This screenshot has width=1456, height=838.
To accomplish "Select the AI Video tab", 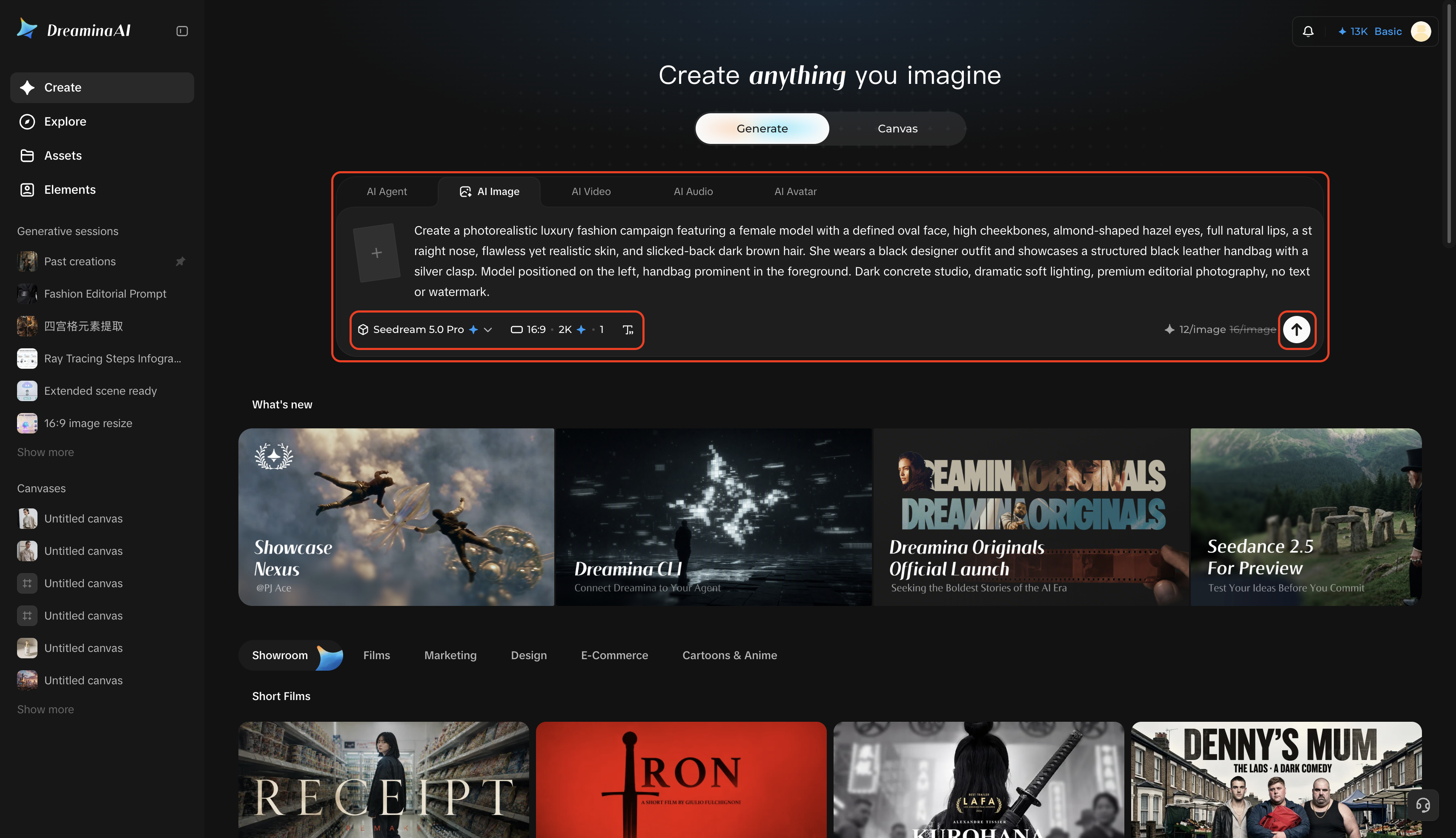I will [x=591, y=192].
